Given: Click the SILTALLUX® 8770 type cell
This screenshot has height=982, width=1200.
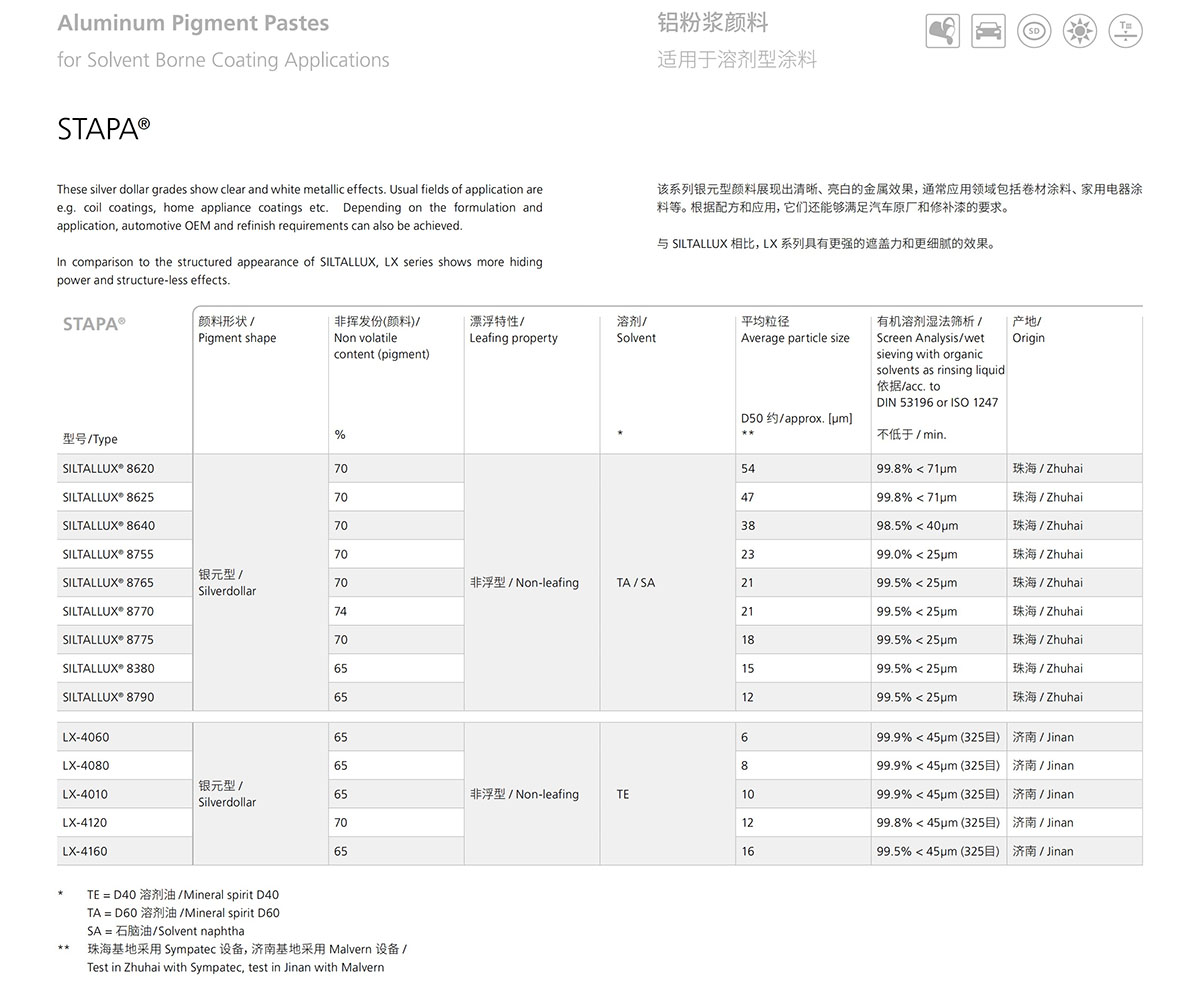Looking at the screenshot, I should click(x=109, y=611).
